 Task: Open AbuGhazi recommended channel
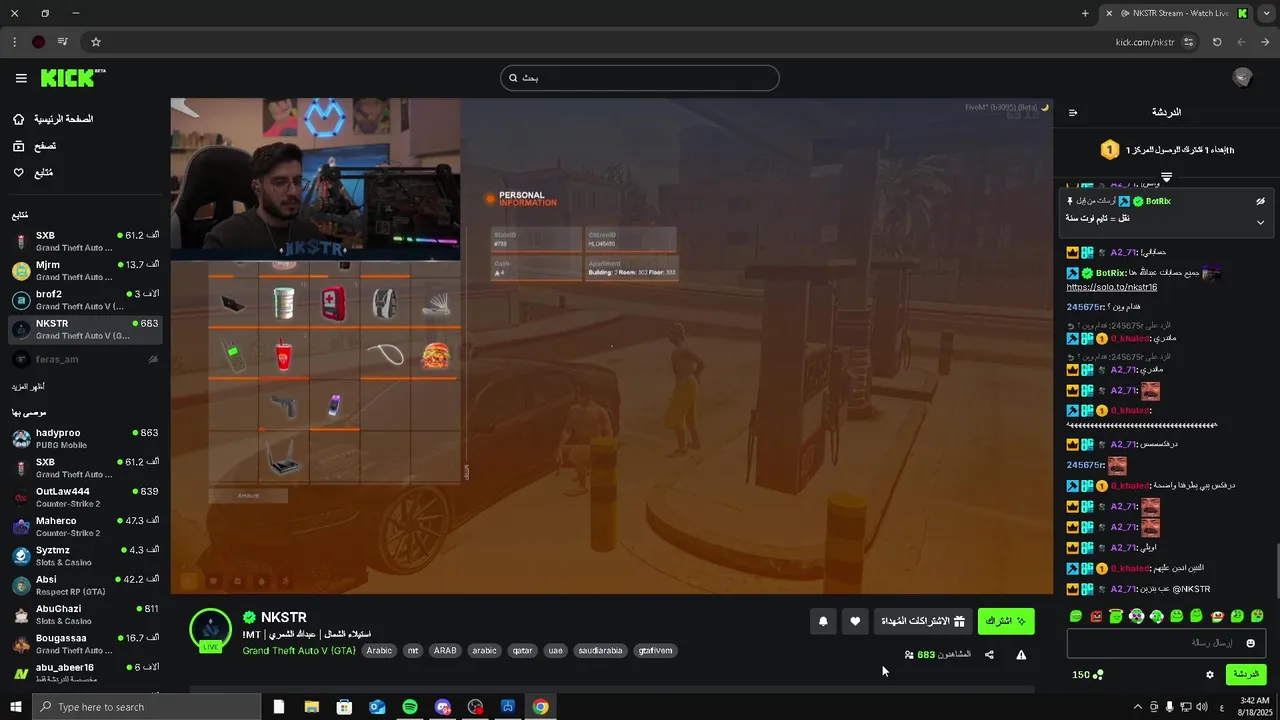click(x=86, y=614)
